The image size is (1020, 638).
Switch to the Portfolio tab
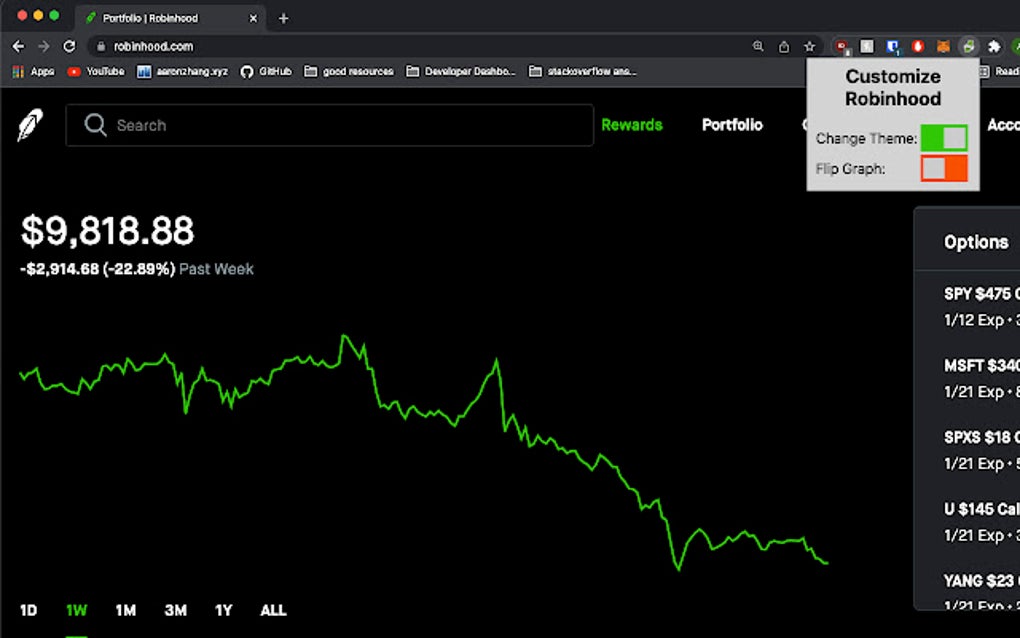pyautogui.click(x=732, y=124)
